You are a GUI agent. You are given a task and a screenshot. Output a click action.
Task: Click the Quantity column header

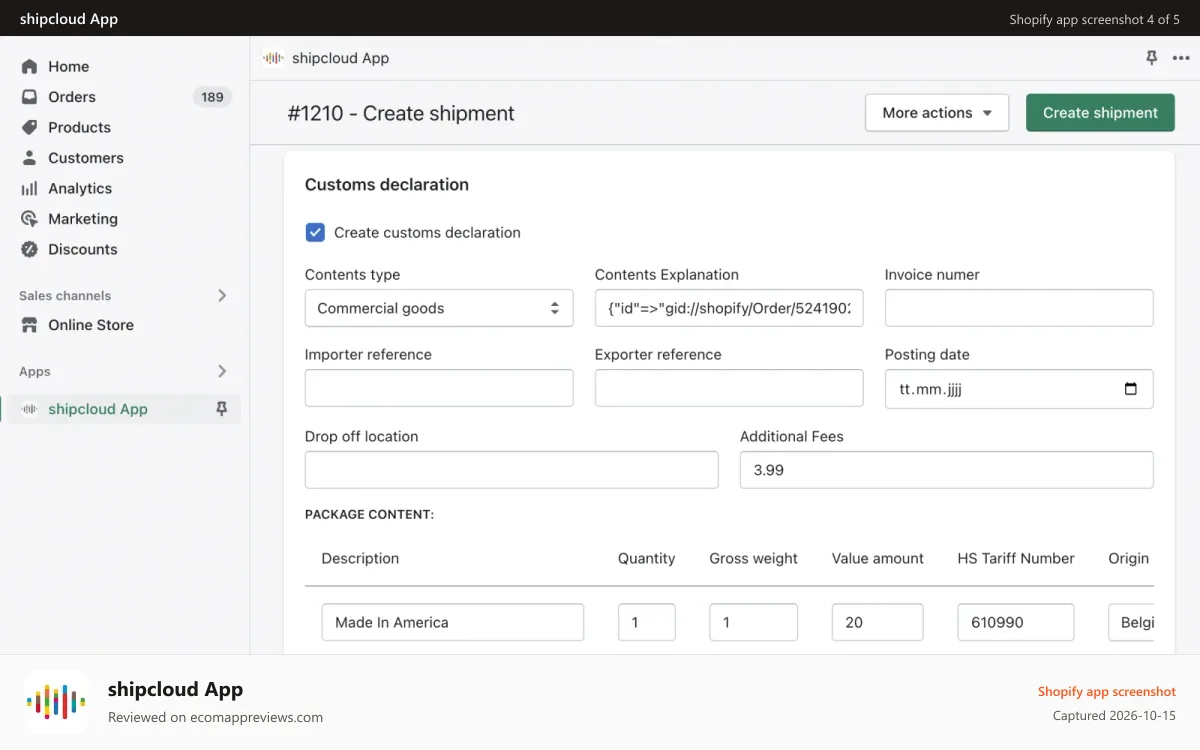tap(647, 558)
